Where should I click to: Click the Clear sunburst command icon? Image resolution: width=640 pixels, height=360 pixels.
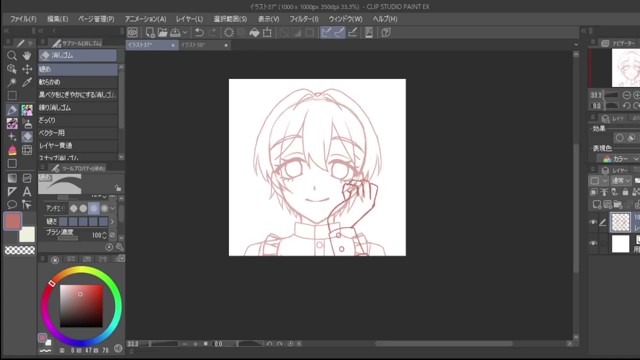(229, 33)
